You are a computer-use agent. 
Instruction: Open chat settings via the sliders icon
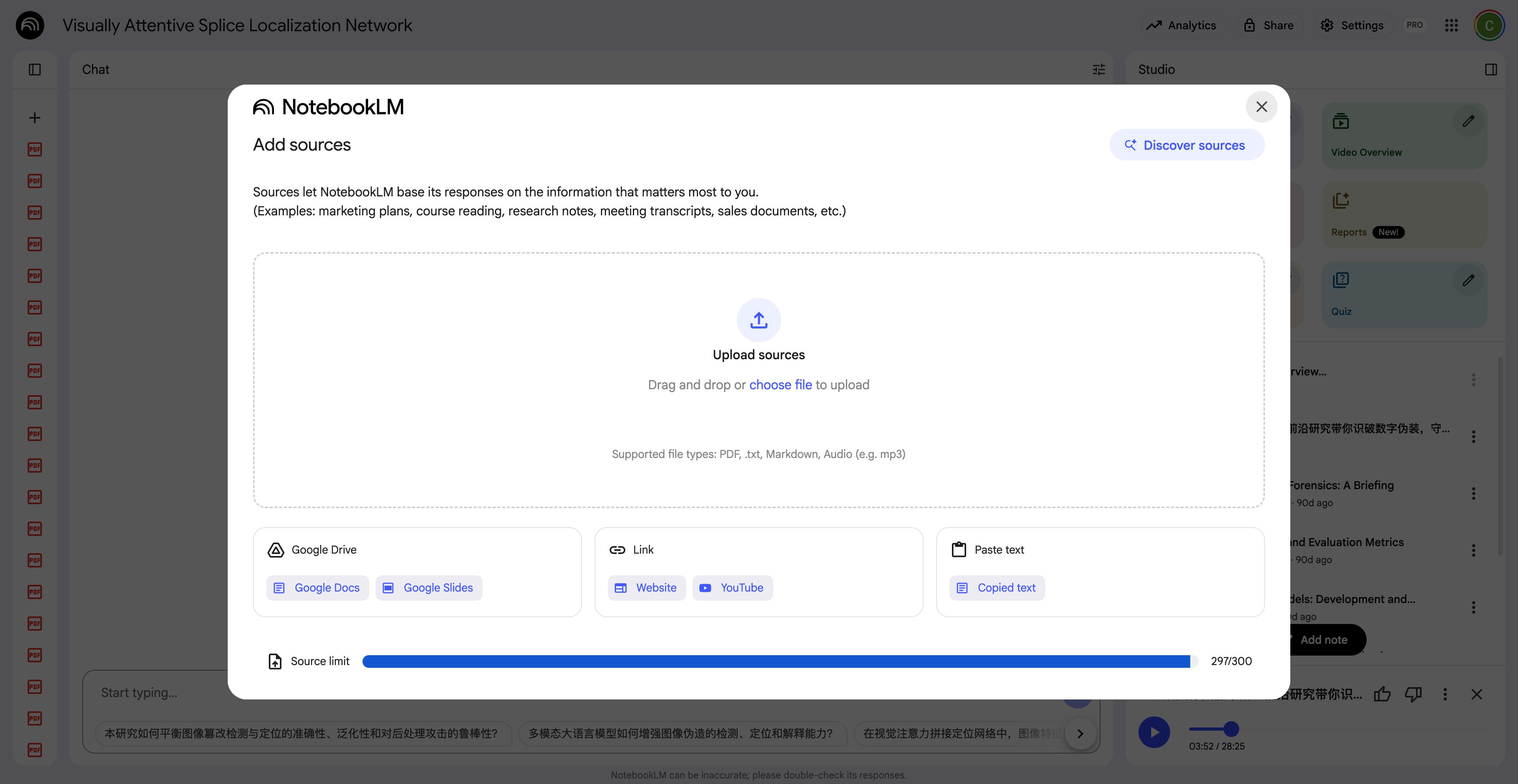click(1099, 69)
